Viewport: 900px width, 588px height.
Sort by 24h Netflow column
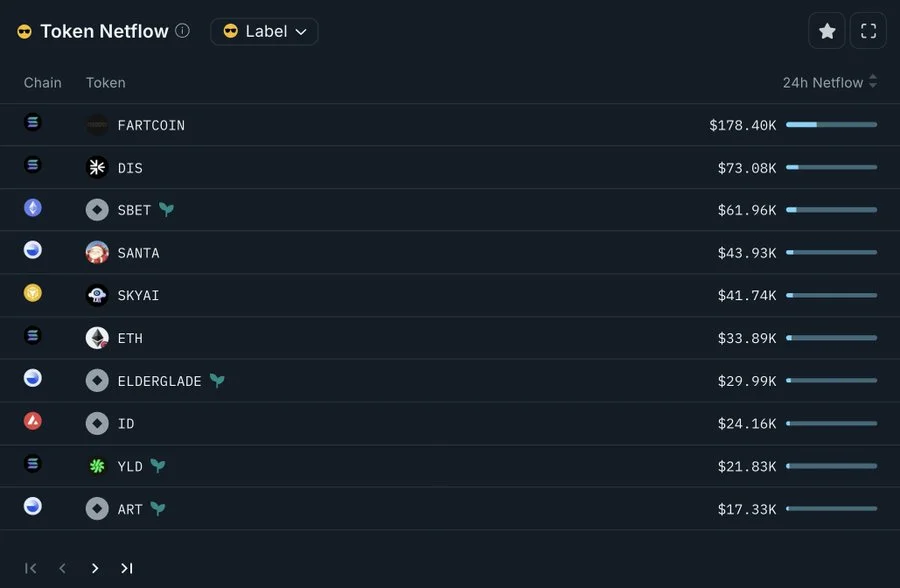pyautogui.click(x=829, y=82)
